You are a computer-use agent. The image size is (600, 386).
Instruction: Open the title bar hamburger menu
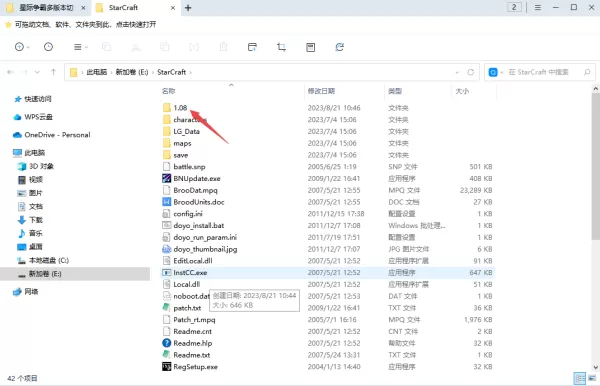click(538, 8)
